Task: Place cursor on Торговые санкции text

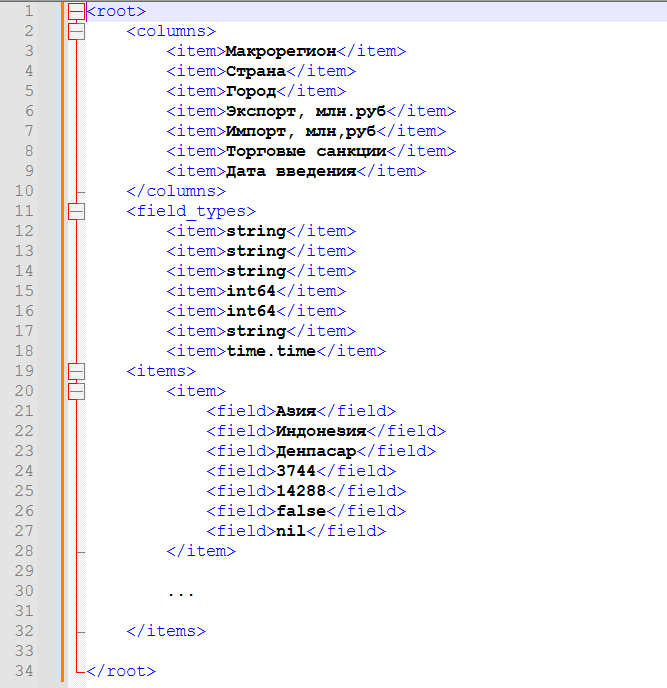Action: (306, 151)
